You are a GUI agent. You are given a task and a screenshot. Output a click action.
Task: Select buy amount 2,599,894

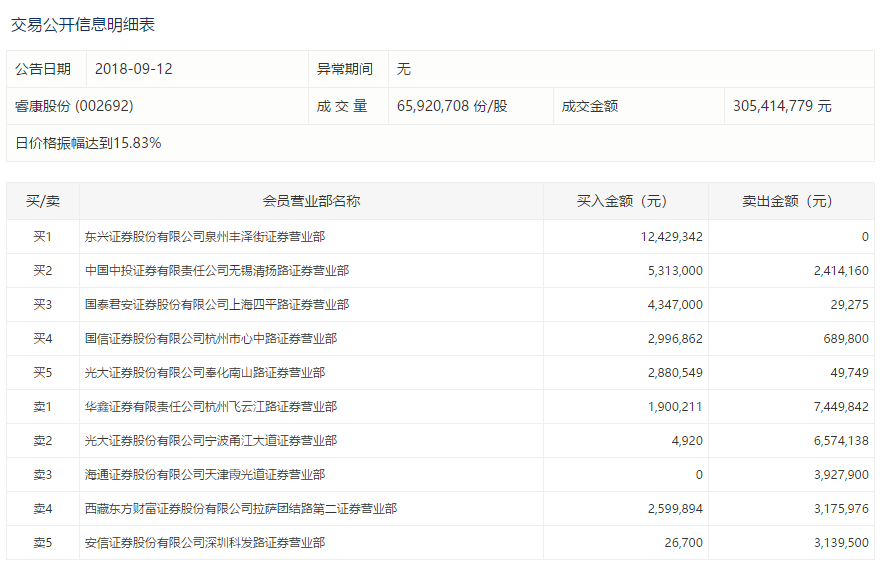click(675, 509)
